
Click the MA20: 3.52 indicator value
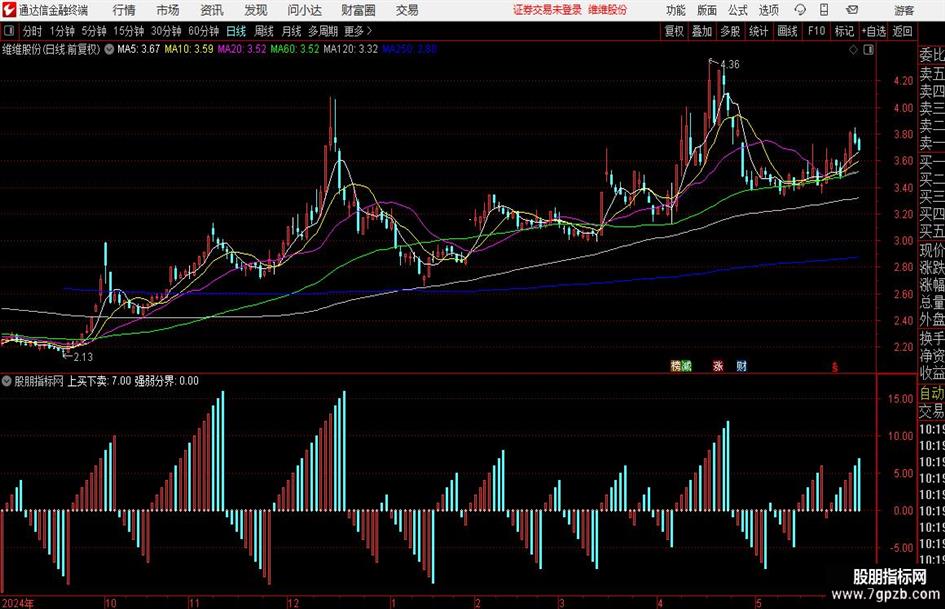(242, 49)
